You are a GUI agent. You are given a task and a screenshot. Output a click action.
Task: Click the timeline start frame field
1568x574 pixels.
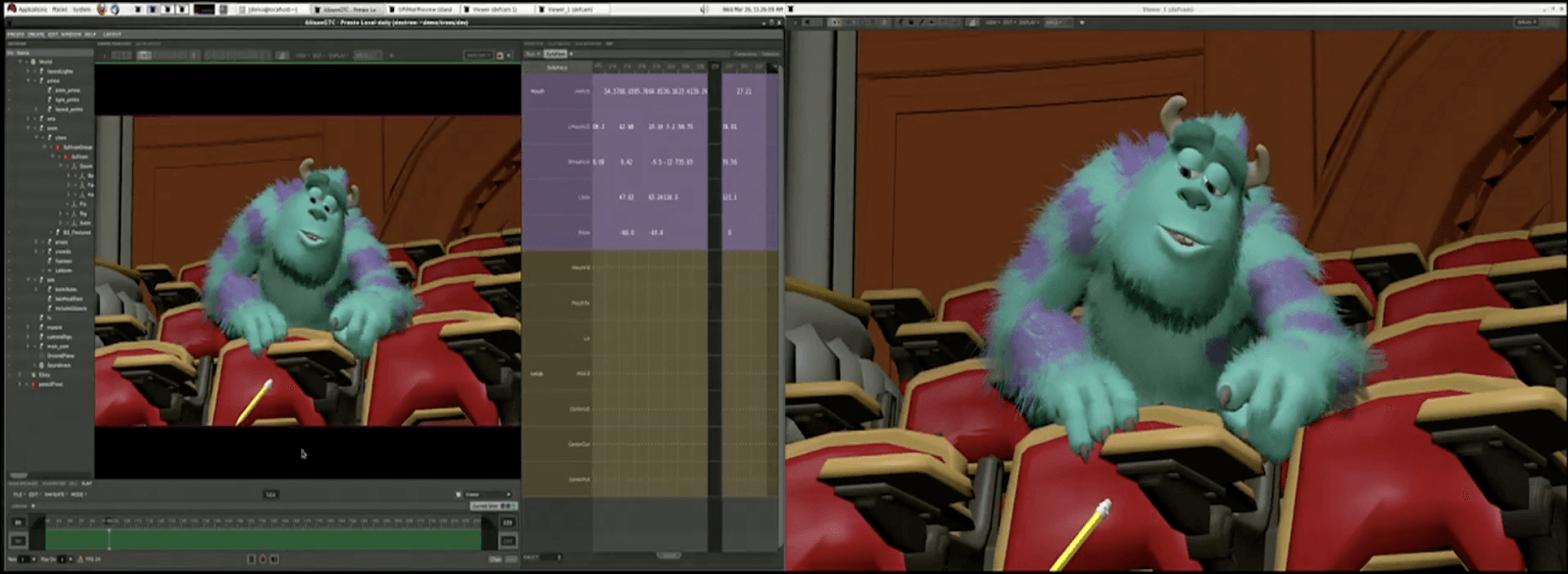coord(18,523)
